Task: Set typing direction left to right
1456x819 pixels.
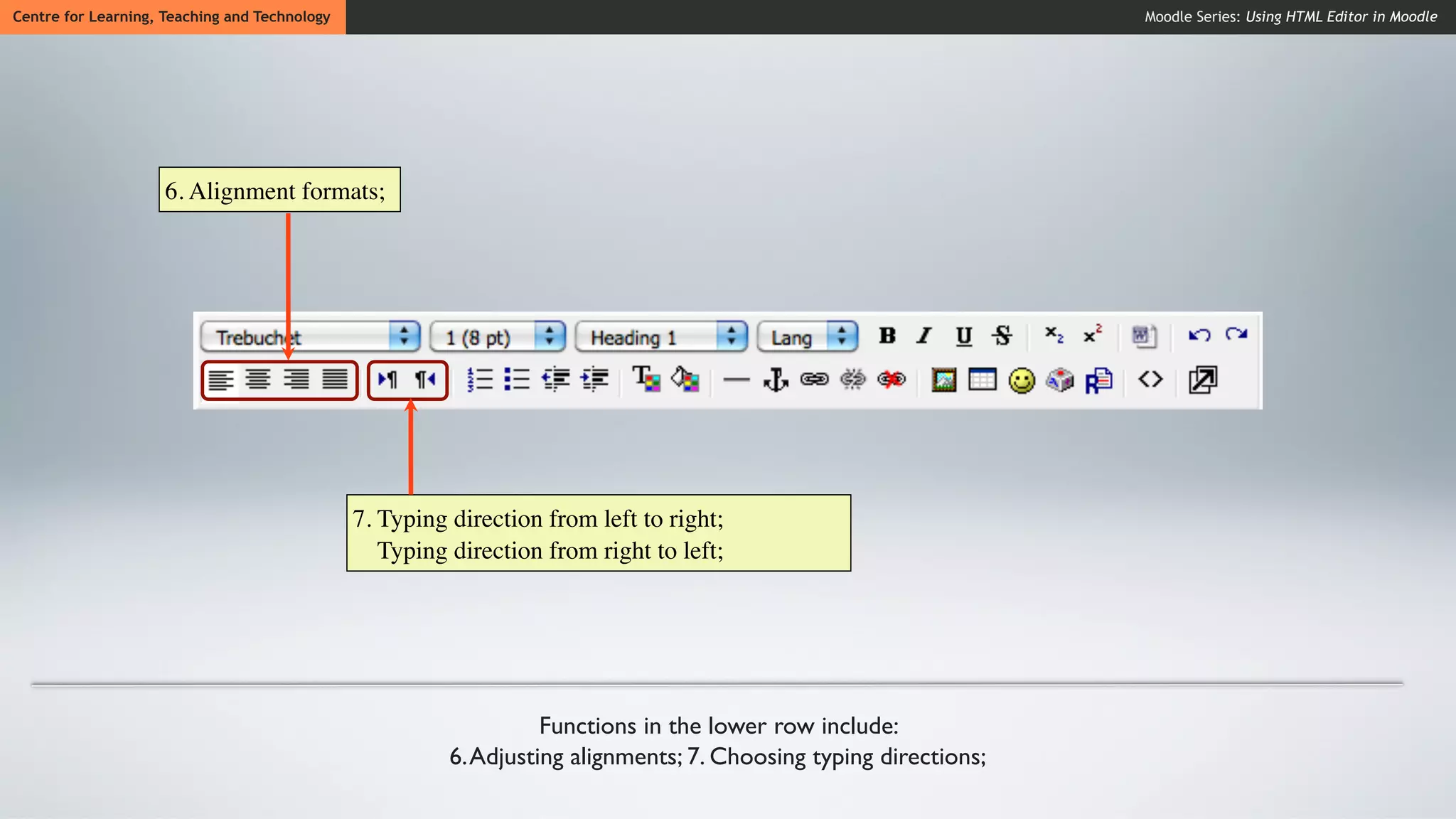Action: point(387,380)
